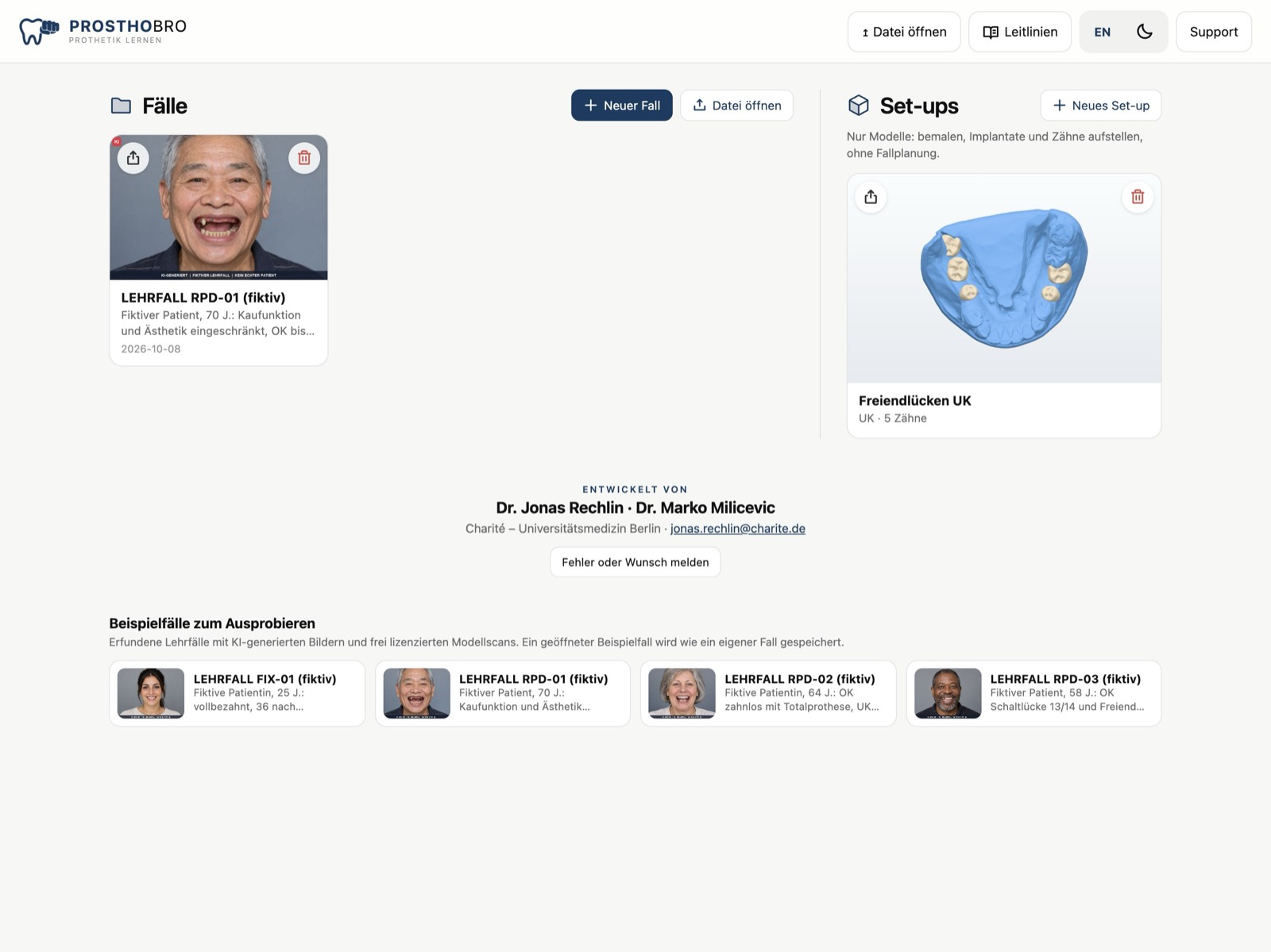This screenshot has width=1271, height=952.
Task: Share the LEHRFALL RPD-01 case card
Action: [x=133, y=158]
